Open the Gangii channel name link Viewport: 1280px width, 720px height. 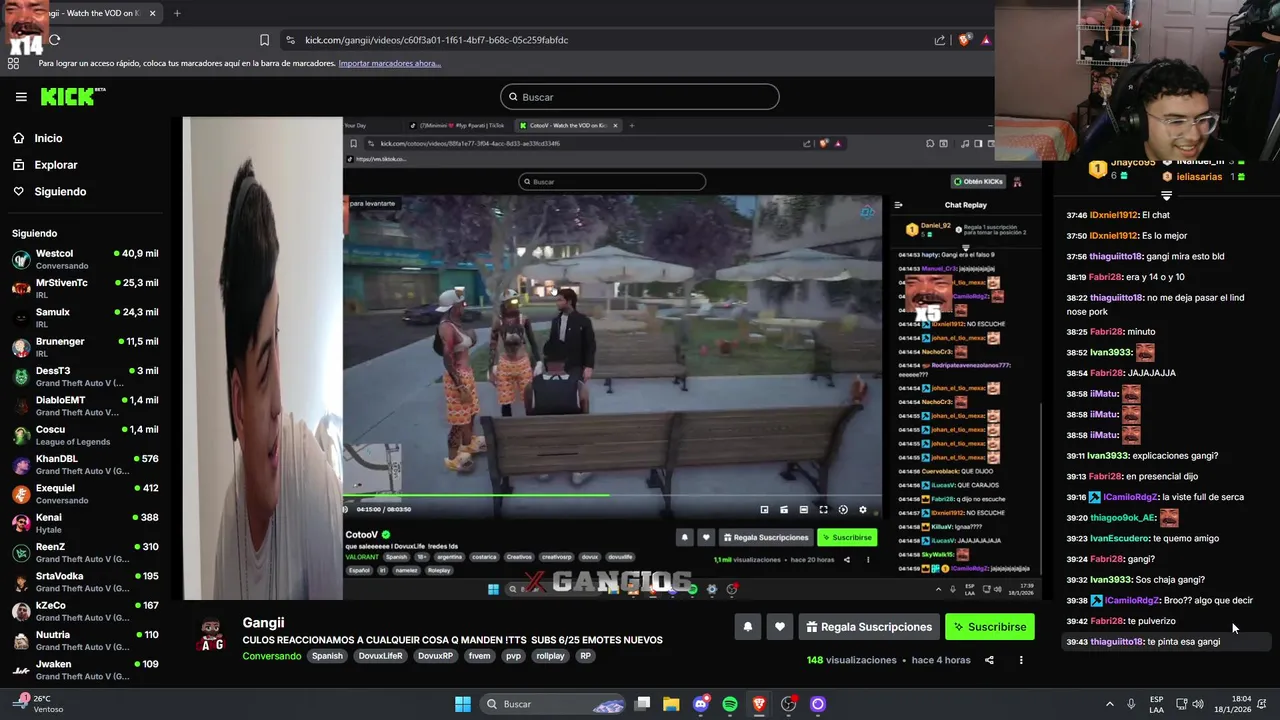[x=263, y=622]
